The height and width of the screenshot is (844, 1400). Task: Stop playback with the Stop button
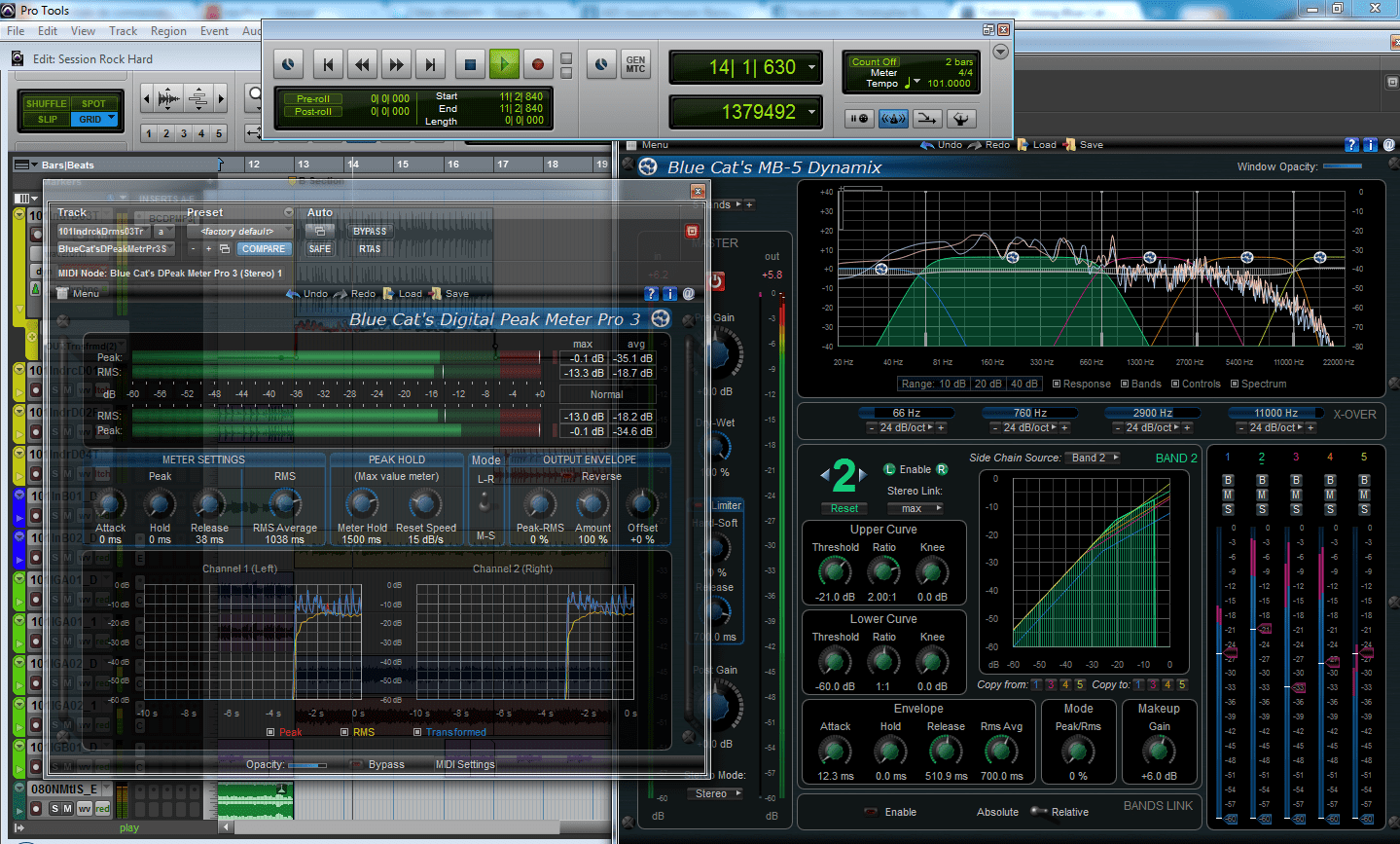470,64
